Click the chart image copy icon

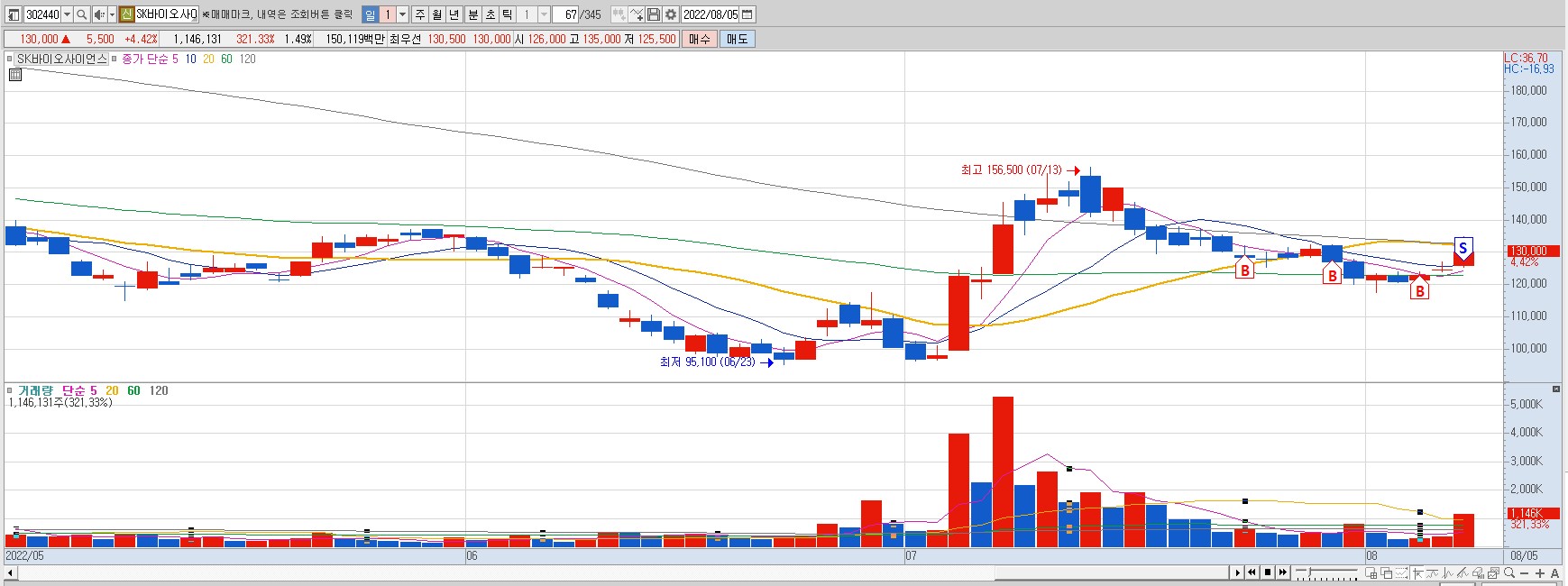(x=1493, y=573)
